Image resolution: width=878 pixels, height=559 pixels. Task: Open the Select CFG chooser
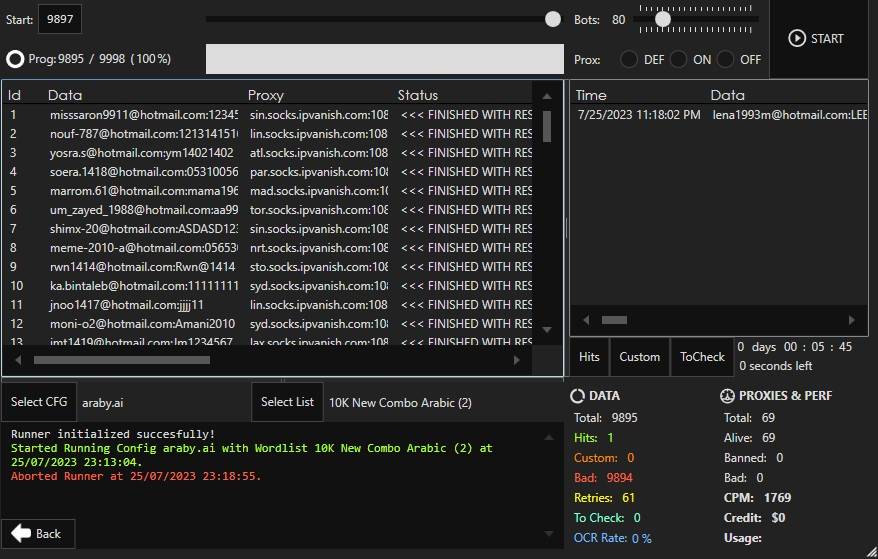point(39,402)
